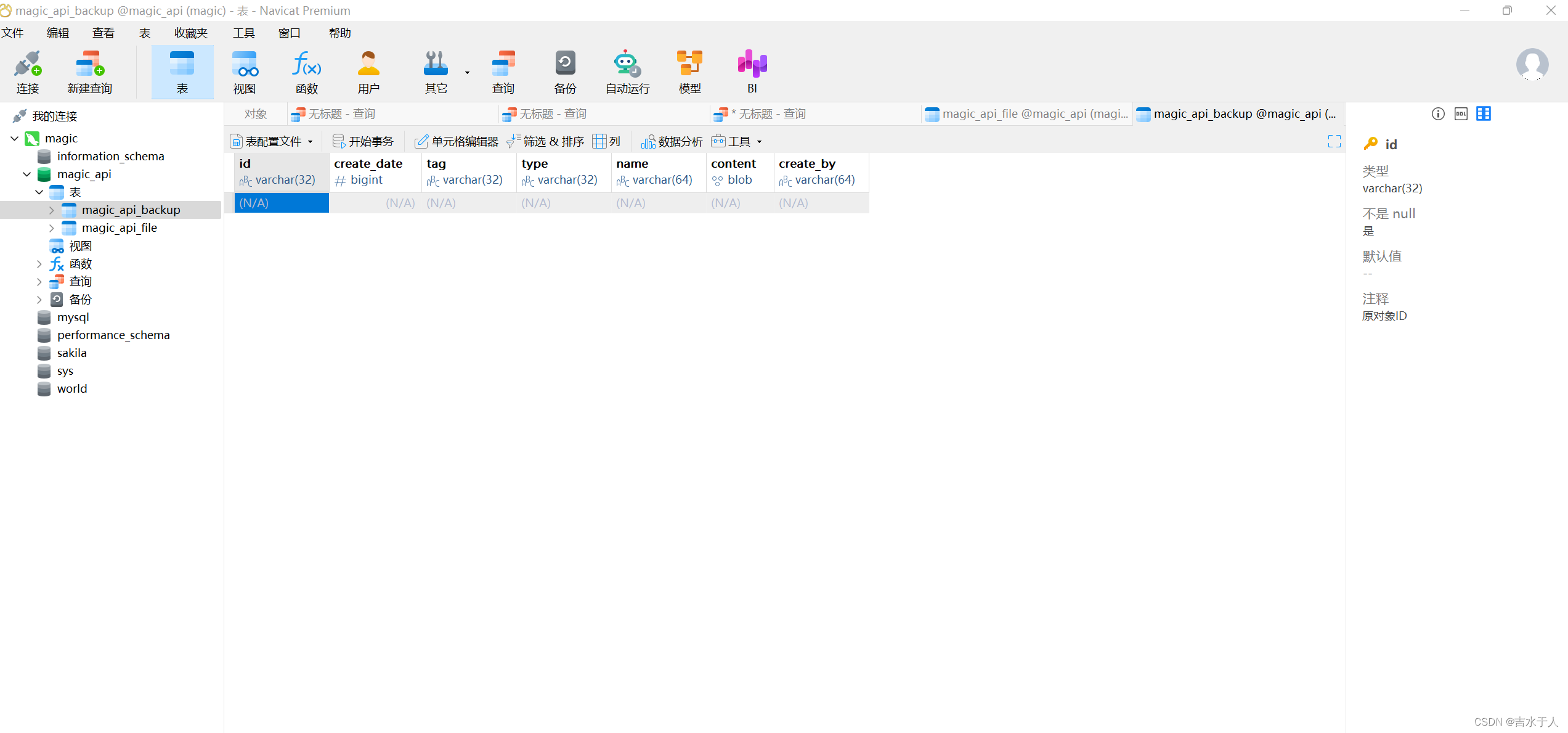
Task: Collapse the magic_api database node
Action: (27, 174)
